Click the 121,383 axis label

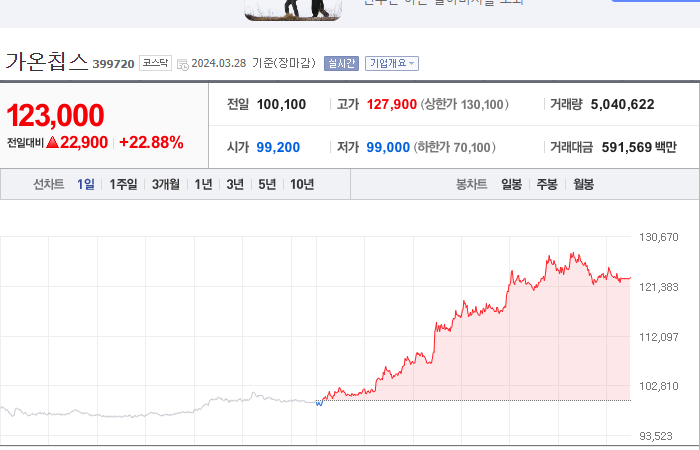point(658,287)
